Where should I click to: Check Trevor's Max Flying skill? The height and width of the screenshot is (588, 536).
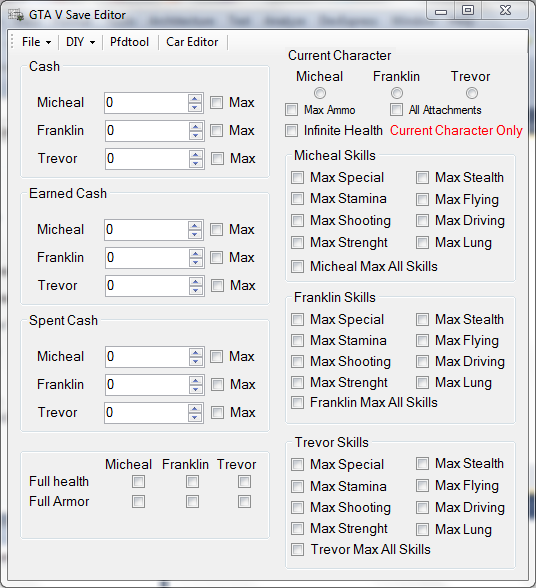pos(422,486)
